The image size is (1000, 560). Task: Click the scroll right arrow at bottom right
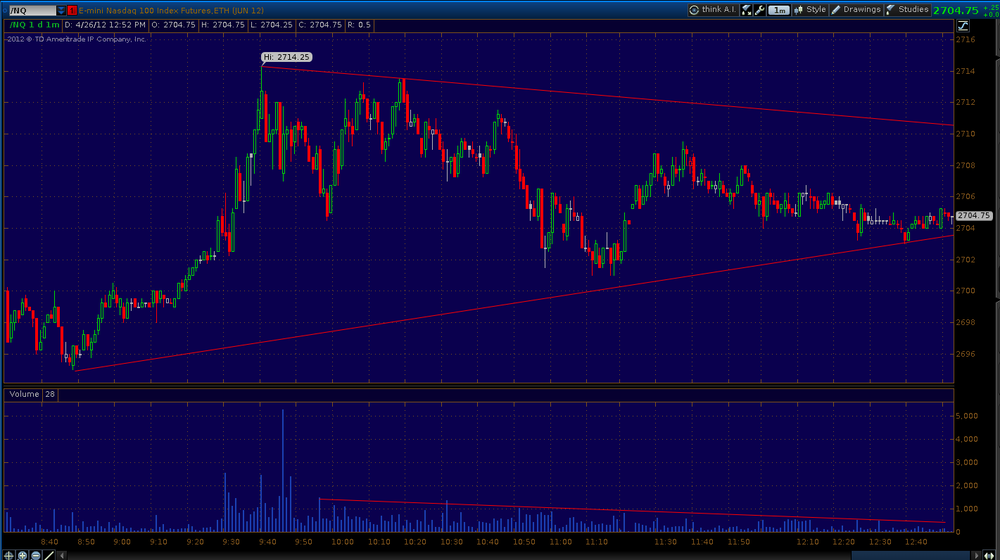[x=976, y=556]
